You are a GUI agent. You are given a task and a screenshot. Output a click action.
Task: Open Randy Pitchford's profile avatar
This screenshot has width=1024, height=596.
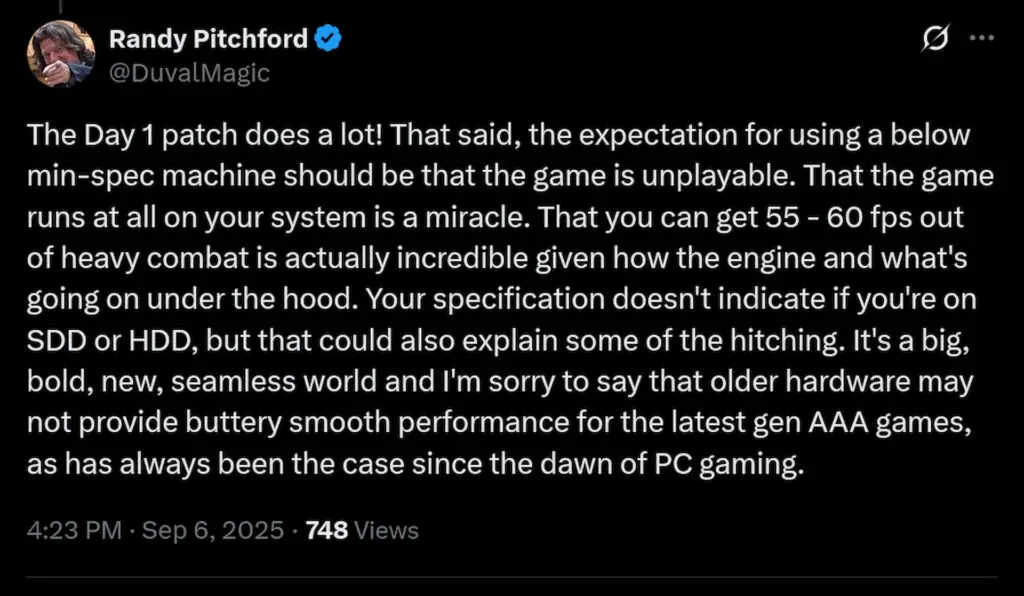click(61, 53)
